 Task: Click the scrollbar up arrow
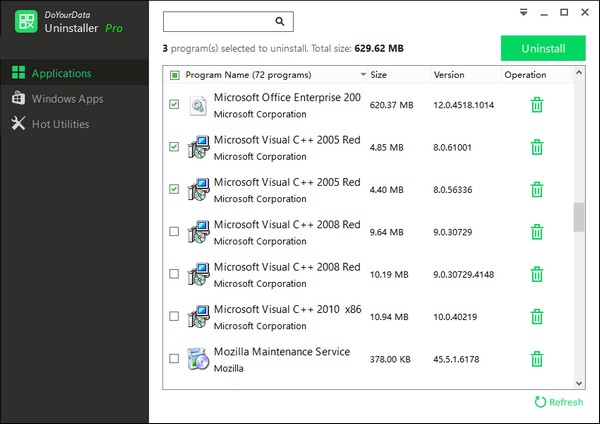579,72
